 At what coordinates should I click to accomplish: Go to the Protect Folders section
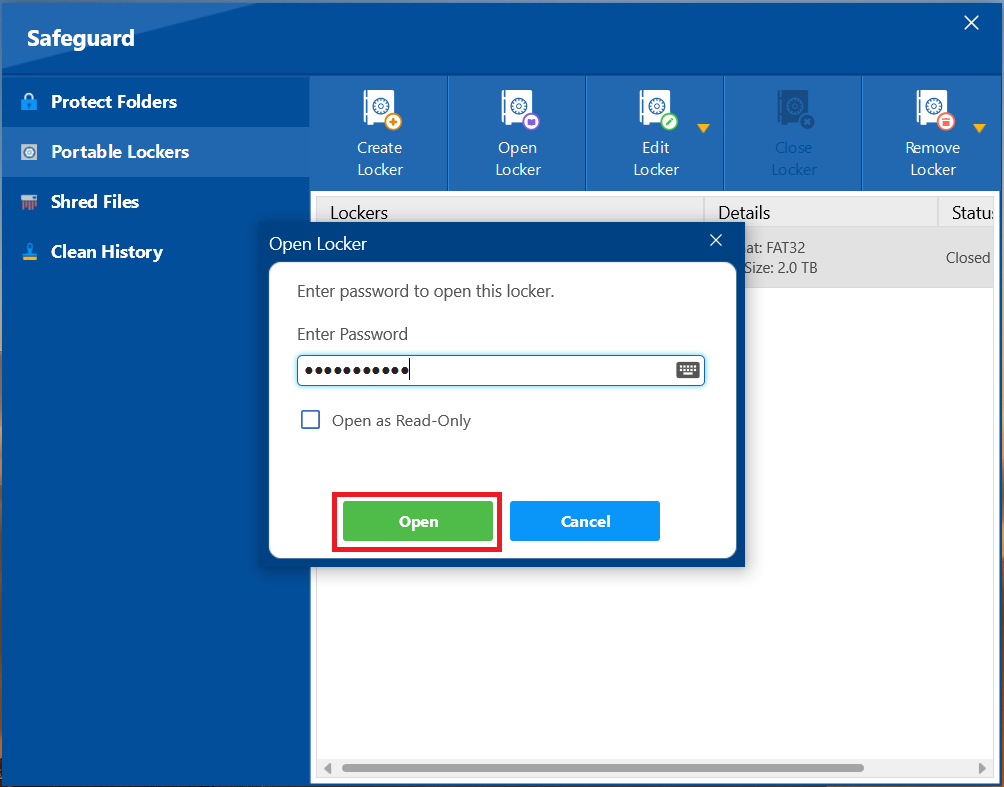pos(156,102)
